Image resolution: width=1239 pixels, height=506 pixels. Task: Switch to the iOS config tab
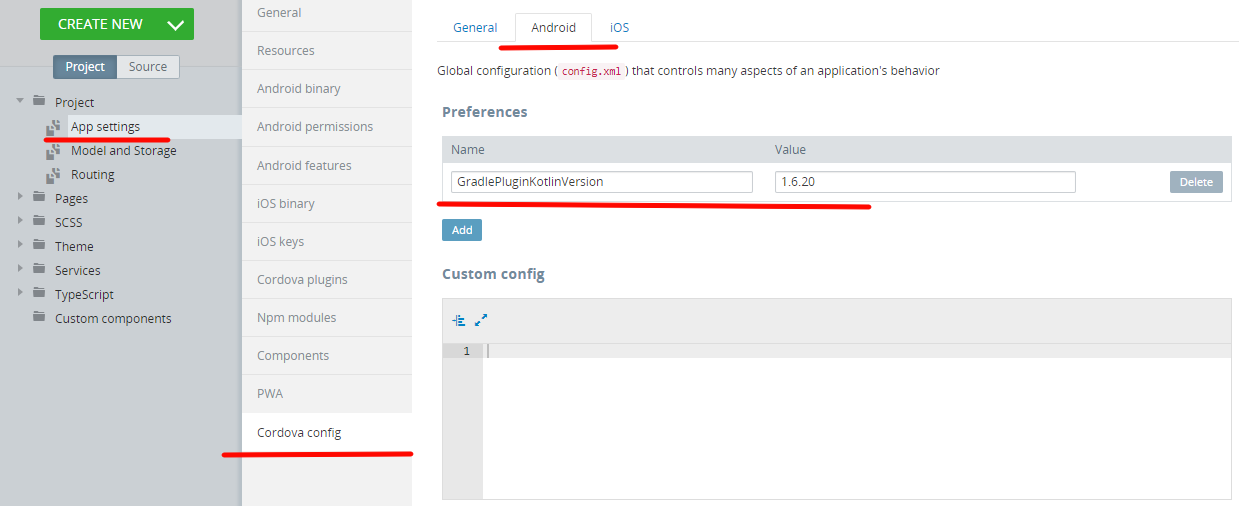click(x=620, y=27)
